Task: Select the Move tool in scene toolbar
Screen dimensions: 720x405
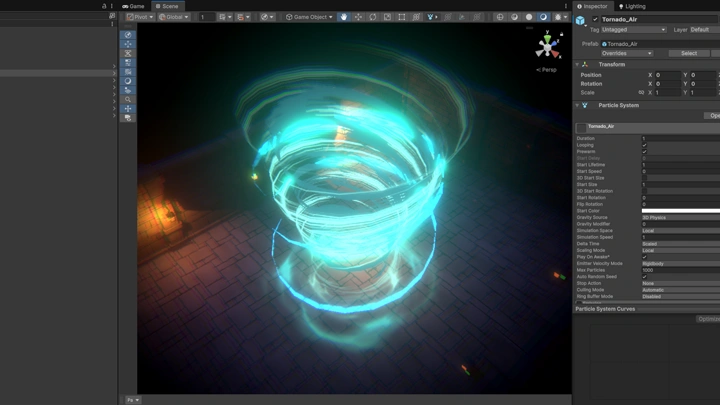Action: pos(358,17)
